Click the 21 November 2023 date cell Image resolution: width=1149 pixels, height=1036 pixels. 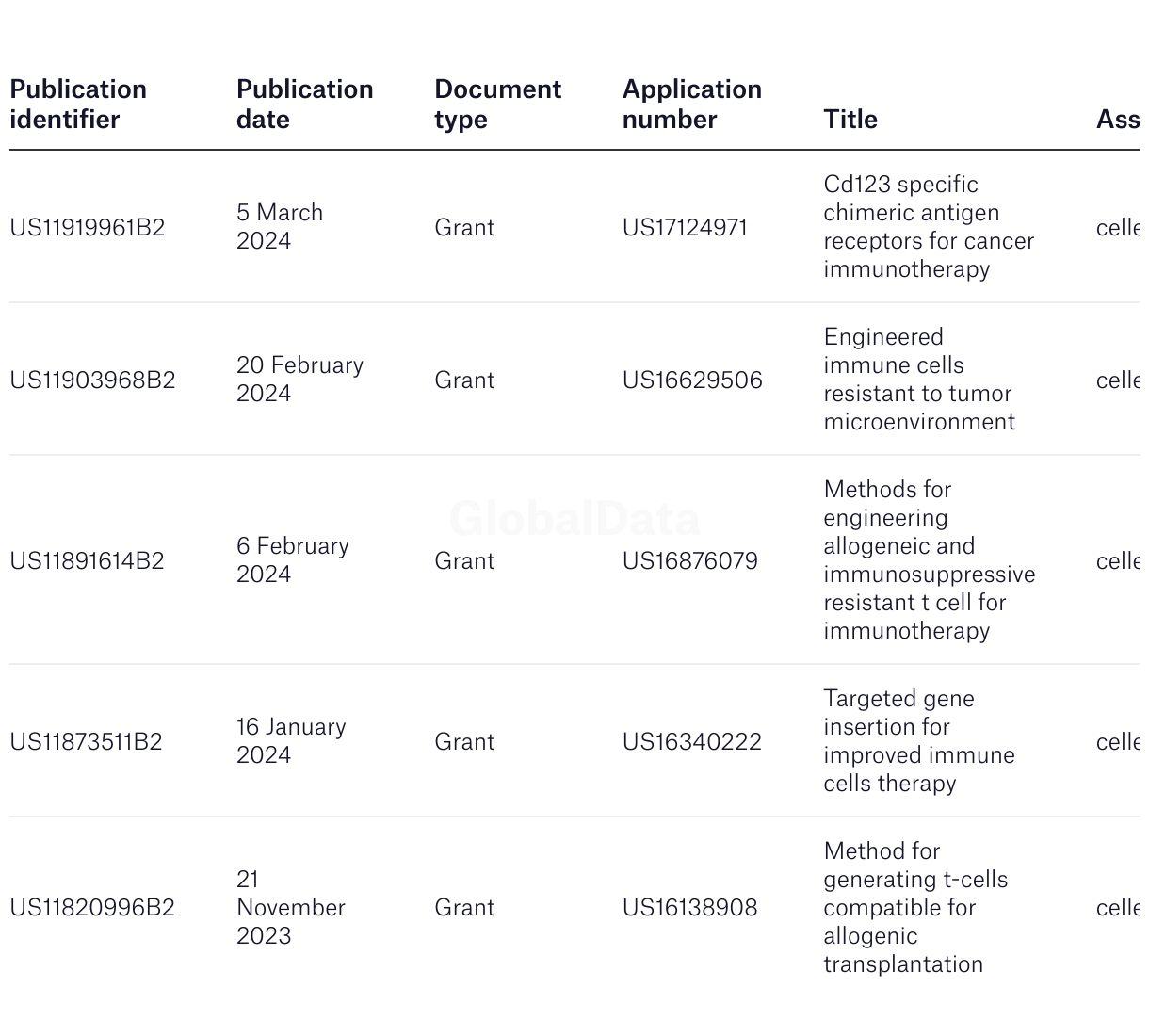291,907
